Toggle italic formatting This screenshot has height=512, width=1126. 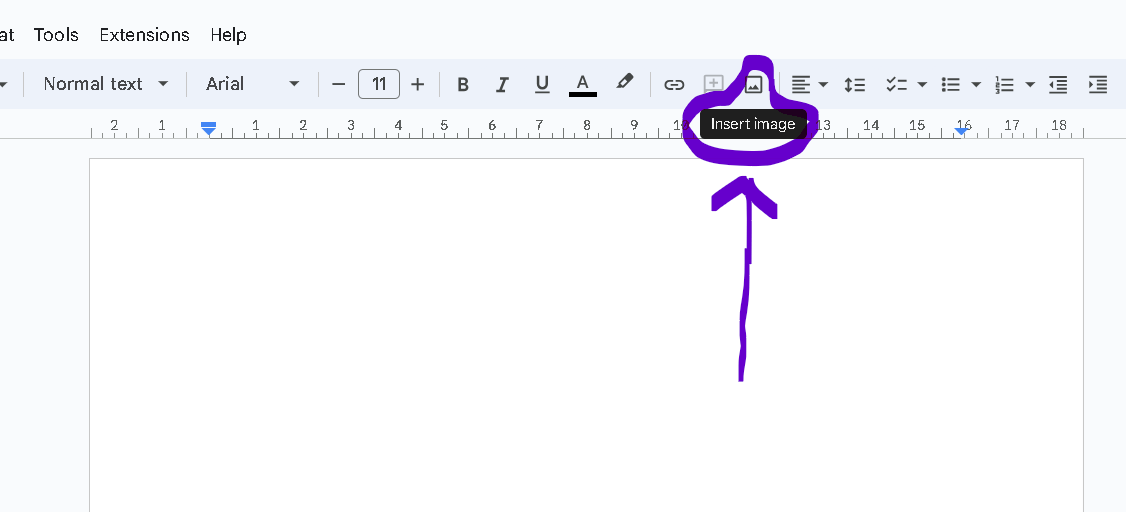pyautogui.click(x=502, y=85)
